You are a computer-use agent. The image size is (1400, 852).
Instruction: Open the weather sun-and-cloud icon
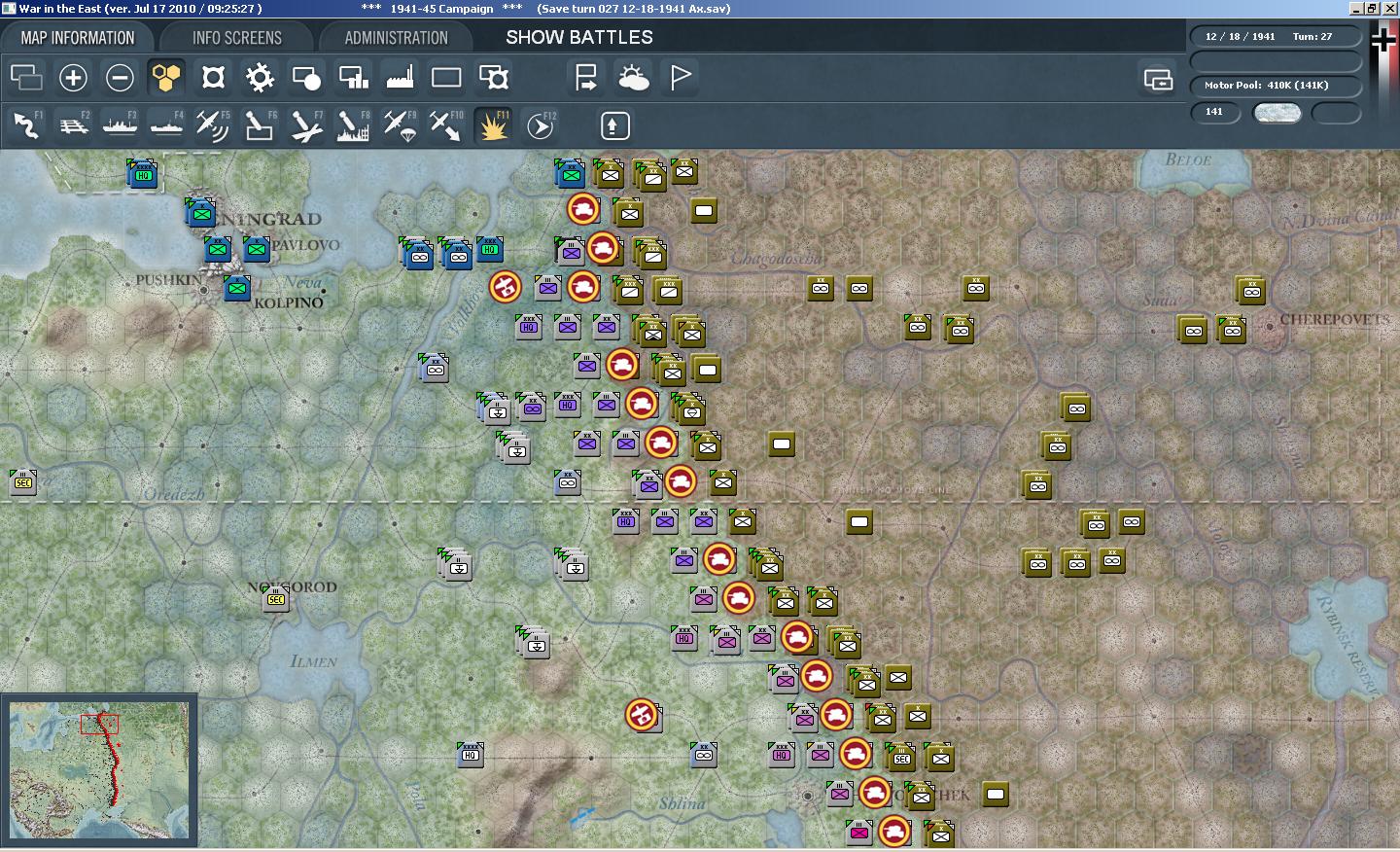(633, 77)
